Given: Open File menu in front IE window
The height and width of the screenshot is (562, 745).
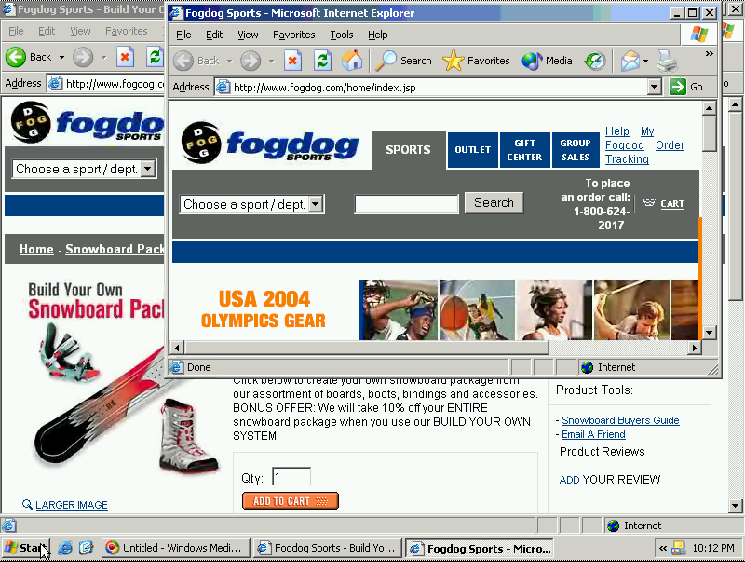Looking at the screenshot, I should click(x=183, y=35).
